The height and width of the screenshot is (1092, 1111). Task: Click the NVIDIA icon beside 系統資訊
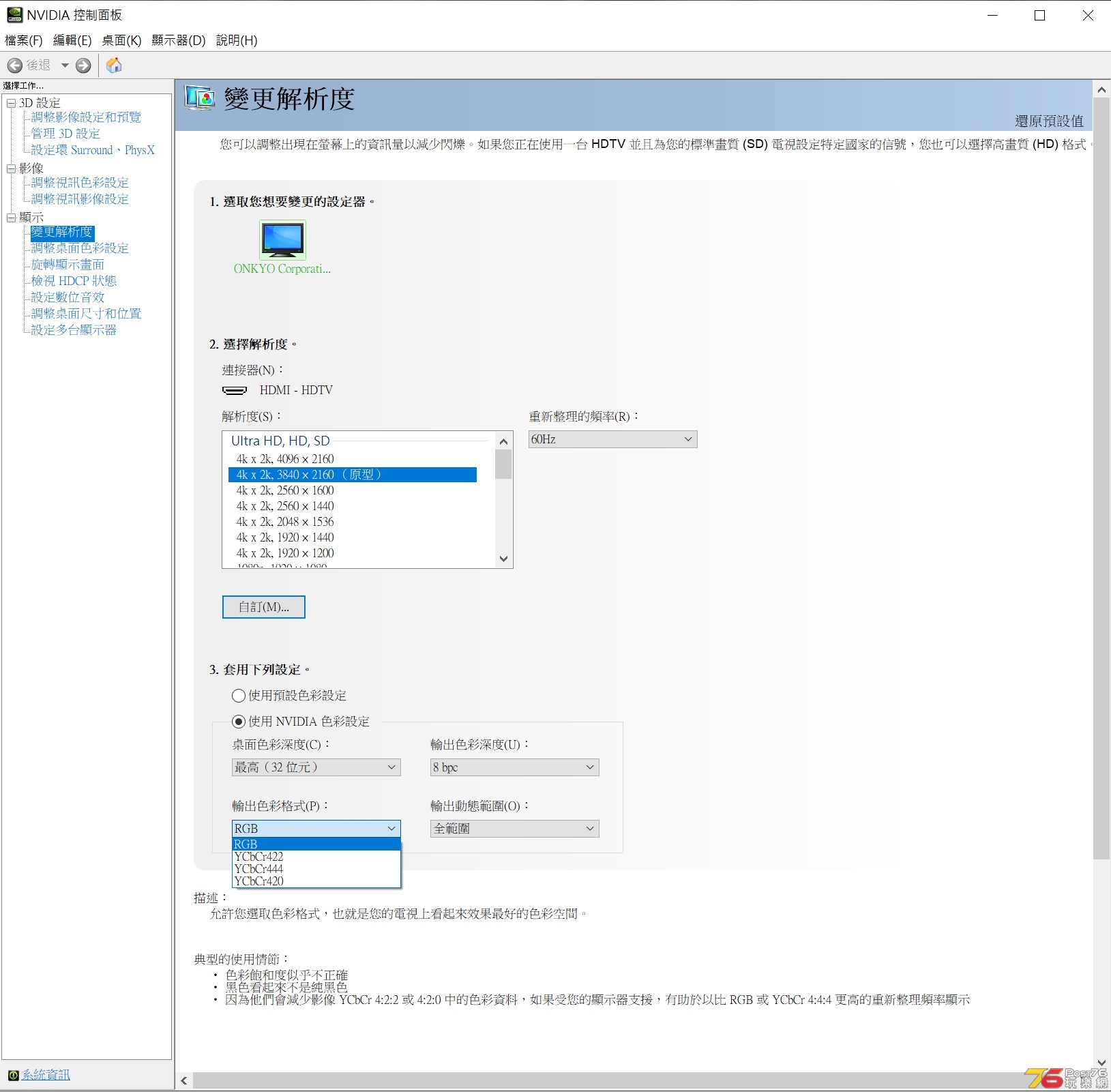13,1076
